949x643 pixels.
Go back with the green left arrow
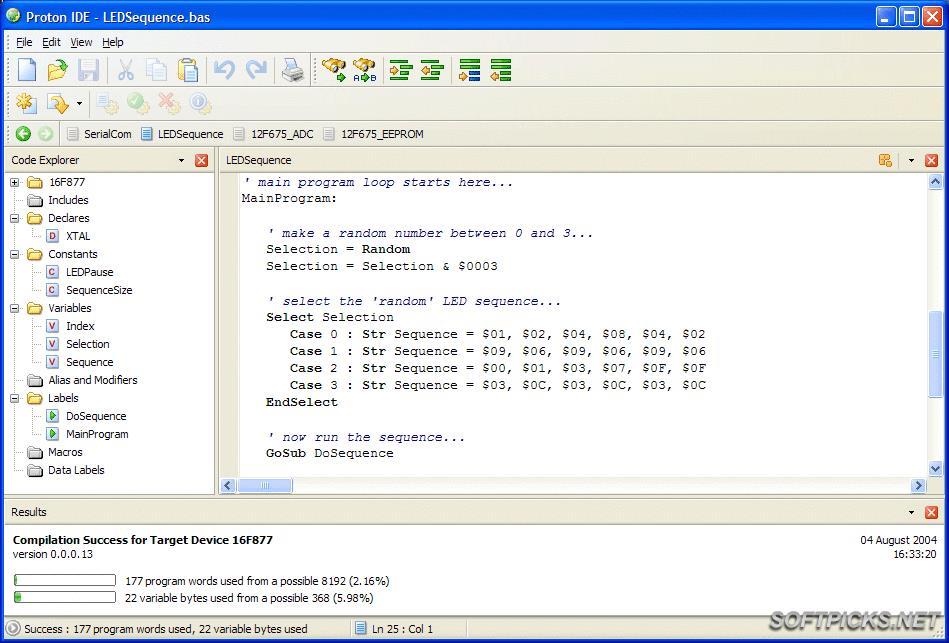click(x=23, y=134)
